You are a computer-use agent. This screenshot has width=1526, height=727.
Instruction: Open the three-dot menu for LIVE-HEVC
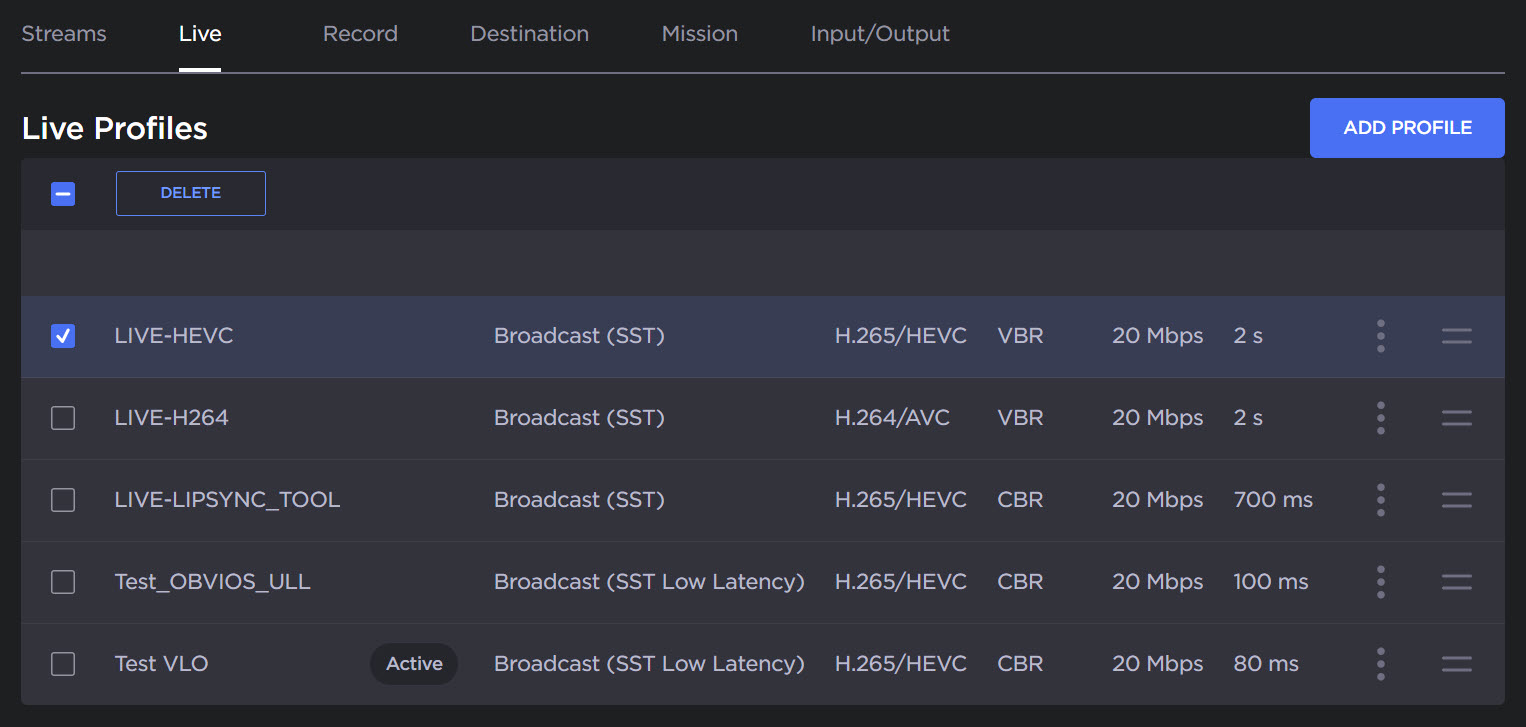tap(1380, 336)
